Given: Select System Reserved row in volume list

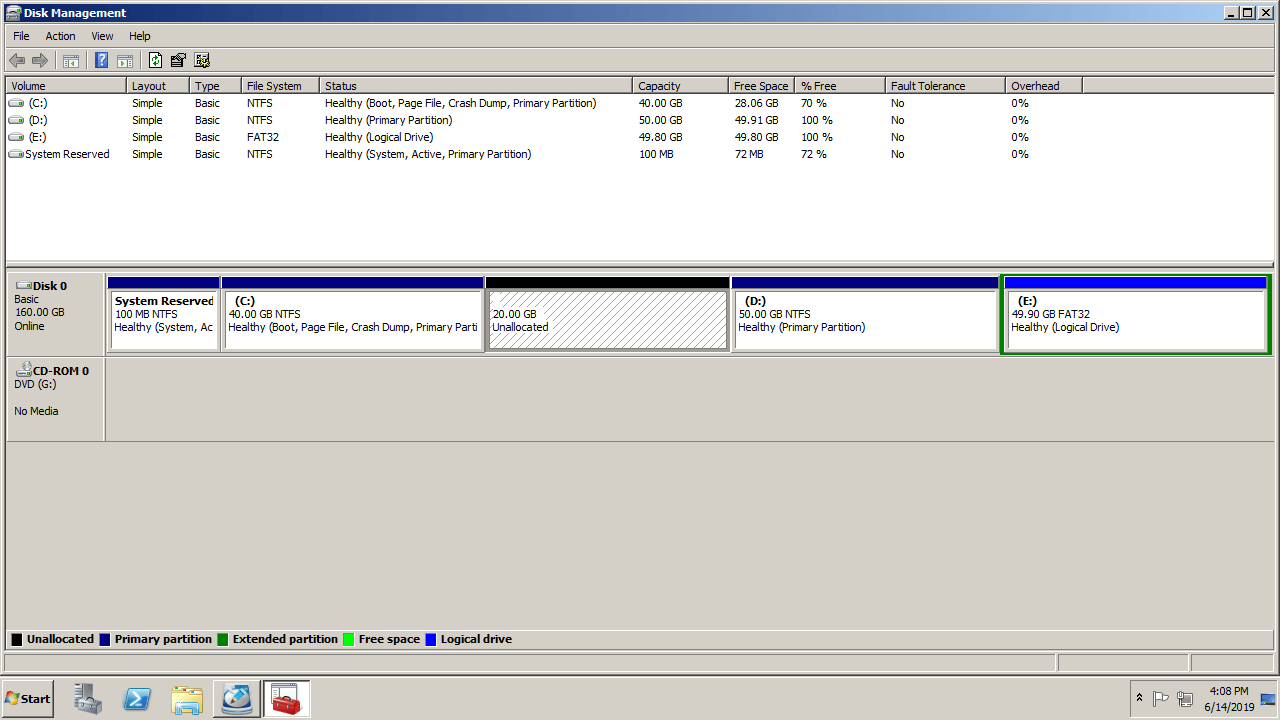Looking at the screenshot, I should tap(67, 154).
